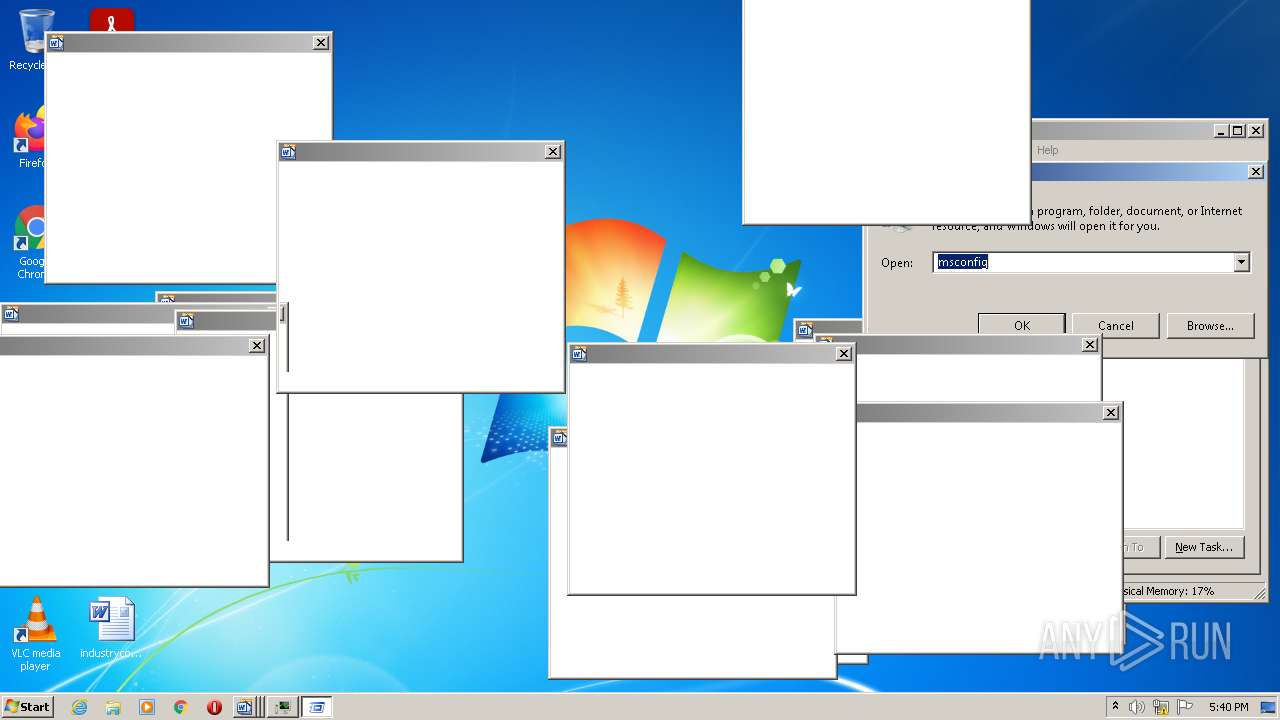Click the Physical Memory: 17% status text
This screenshot has width=1280, height=720.
(1168, 591)
